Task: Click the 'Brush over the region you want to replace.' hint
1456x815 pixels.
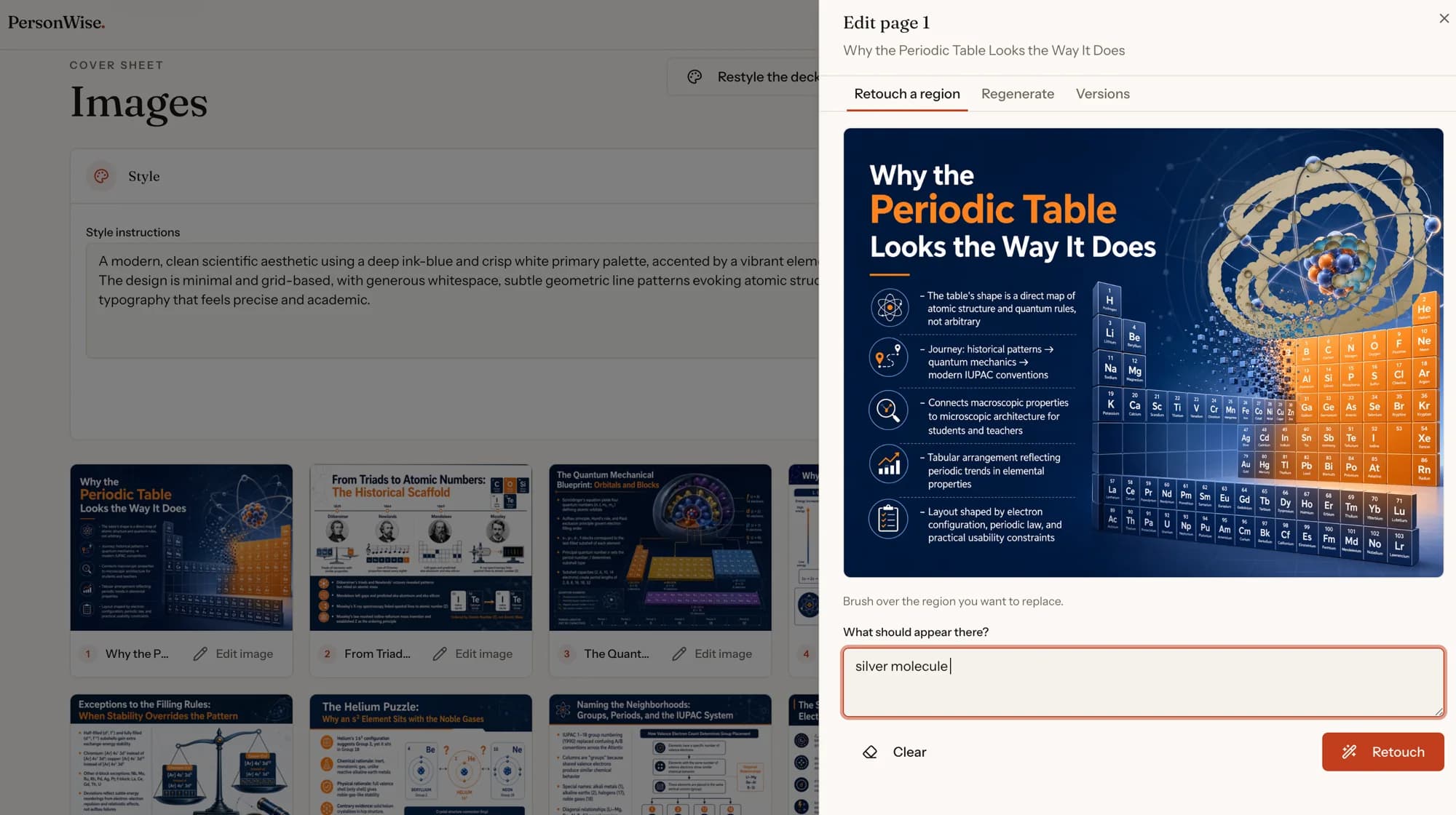Action: click(953, 601)
